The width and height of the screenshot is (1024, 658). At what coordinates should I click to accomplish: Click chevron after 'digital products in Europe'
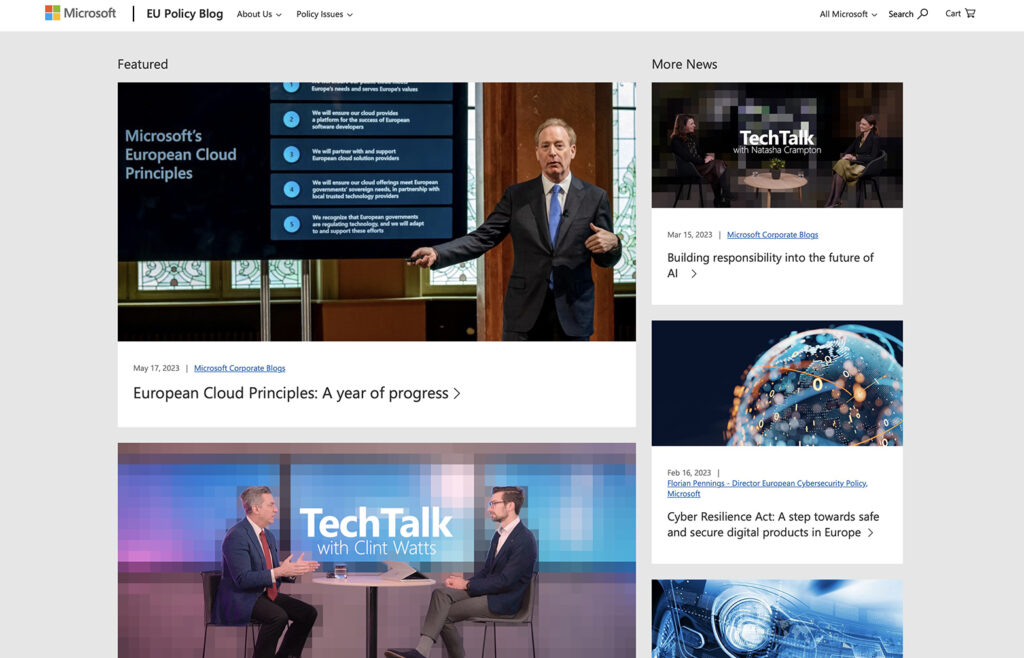pos(871,533)
